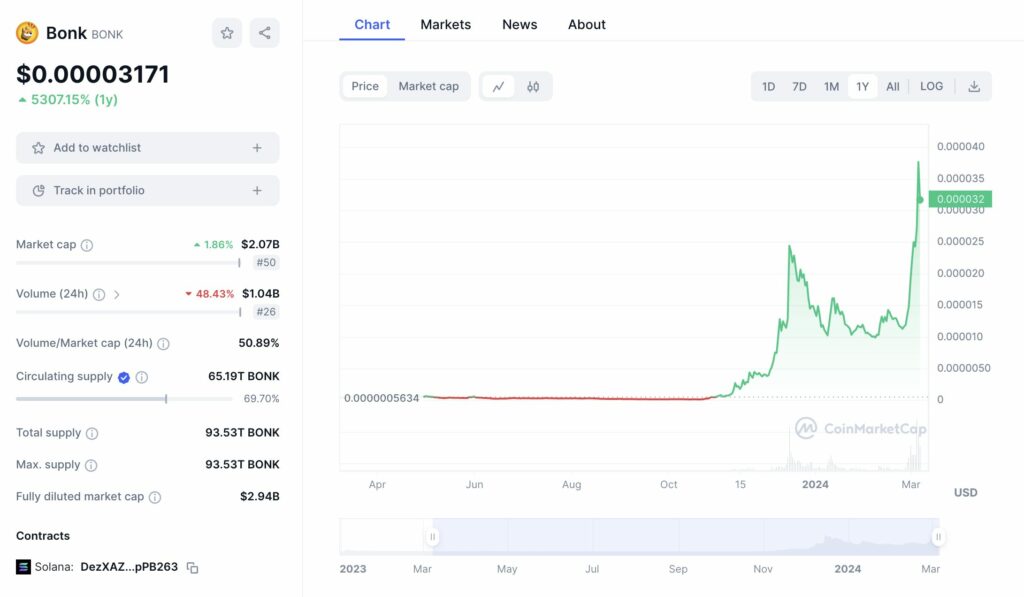Copy the Solana contract address
The height and width of the screenshot is (597, 1024).
point(193,568)
